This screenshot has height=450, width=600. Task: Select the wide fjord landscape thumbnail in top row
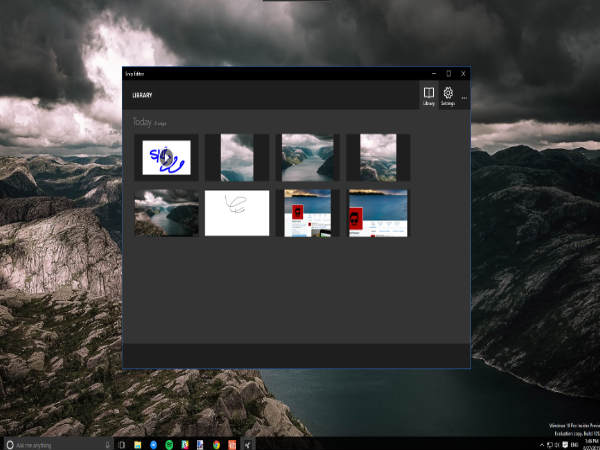pos(308,157)
